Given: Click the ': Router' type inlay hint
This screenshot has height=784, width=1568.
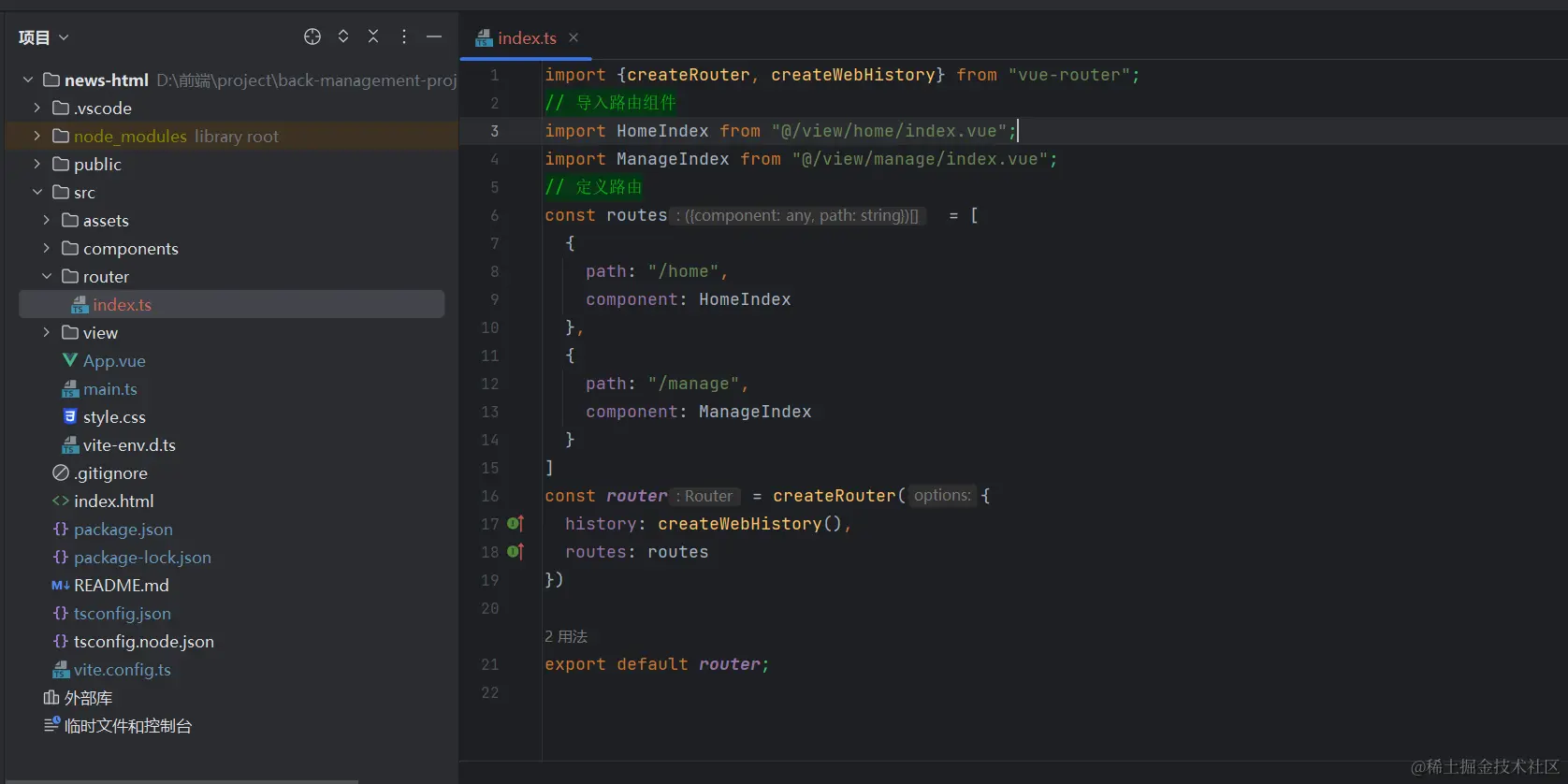Looking at the screenshot, I should coord(704,496).
